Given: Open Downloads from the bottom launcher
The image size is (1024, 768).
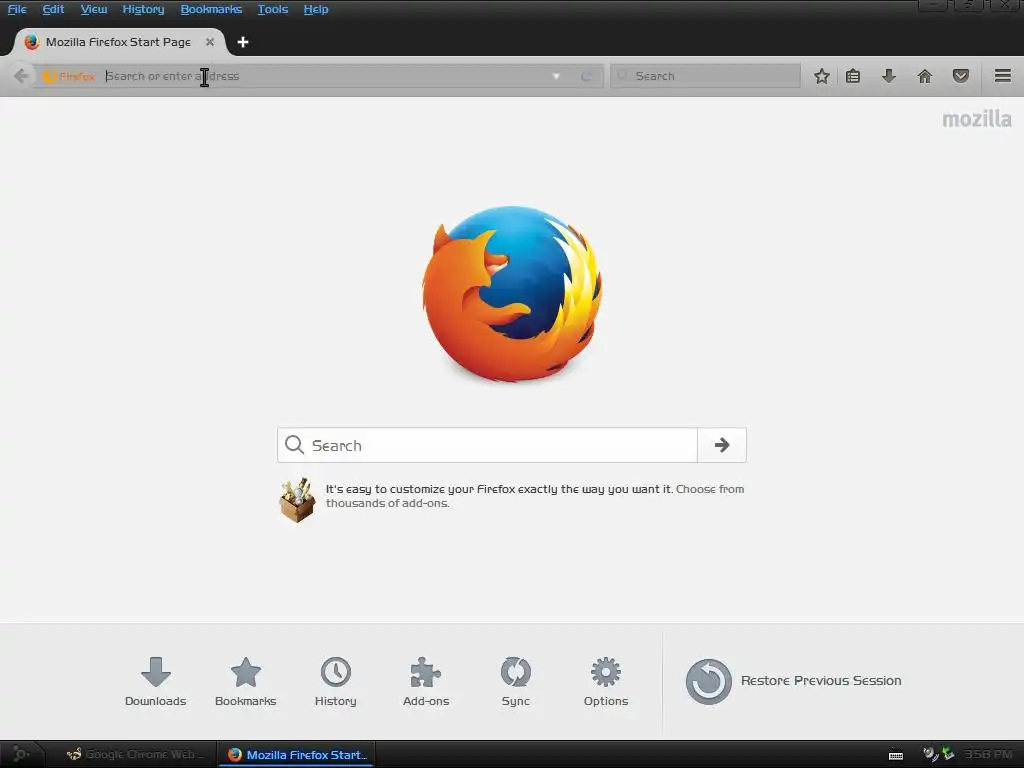Looking at the screenshot, I should click(x=155, y=682).
